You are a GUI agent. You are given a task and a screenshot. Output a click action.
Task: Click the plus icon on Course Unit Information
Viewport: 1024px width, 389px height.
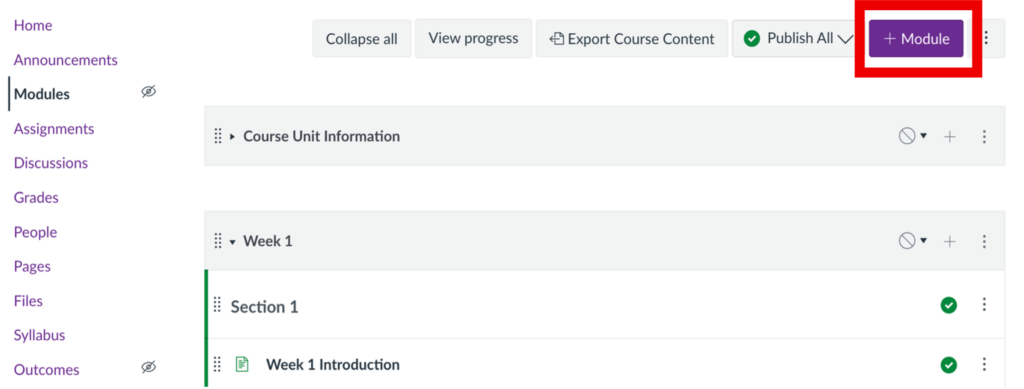(950, 136)
